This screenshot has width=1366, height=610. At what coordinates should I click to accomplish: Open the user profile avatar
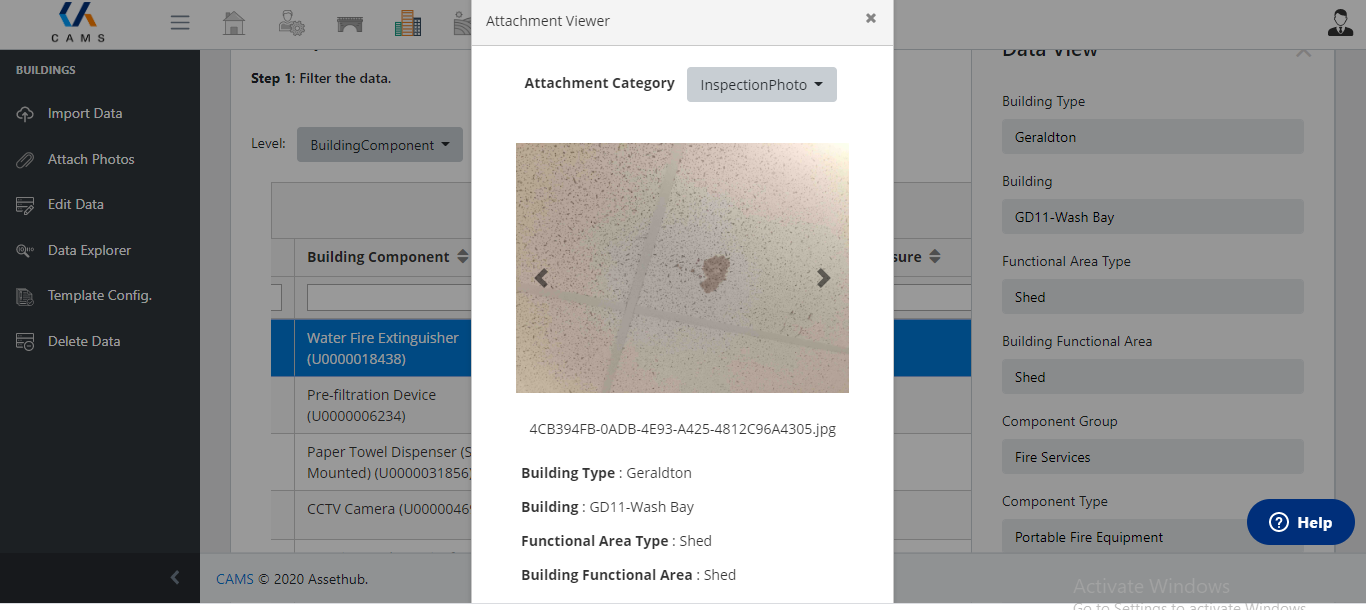click(1340, 23)
